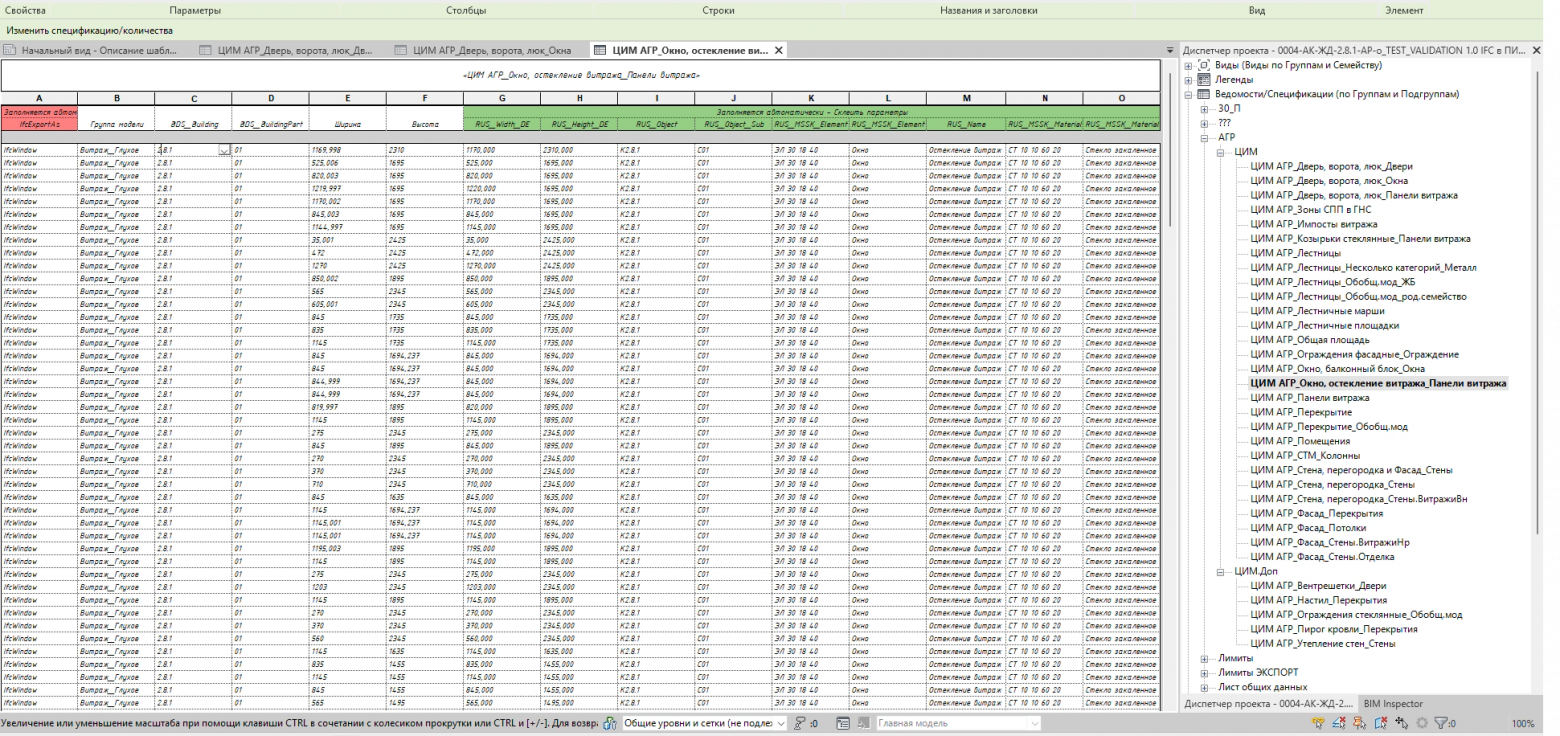The image size is (1560, 736).
Task: Collapse the Ведомости/Спецификации node
Action: click(x=1189, y=94)
